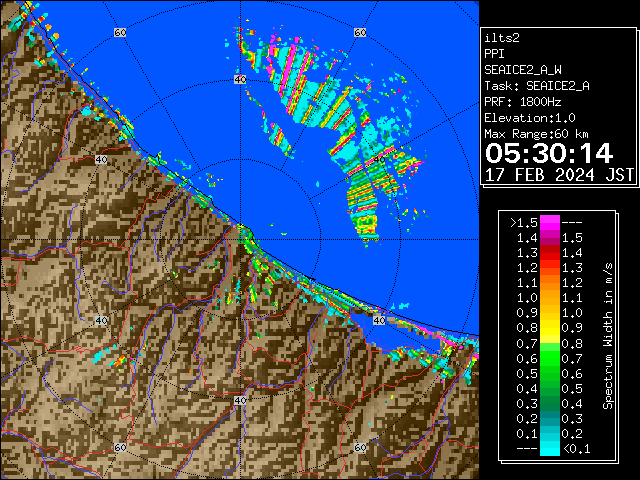This screenshot has width=640, height=480.
Task: Click the 40 km ring label due north of radar
Action: point(240,79)
